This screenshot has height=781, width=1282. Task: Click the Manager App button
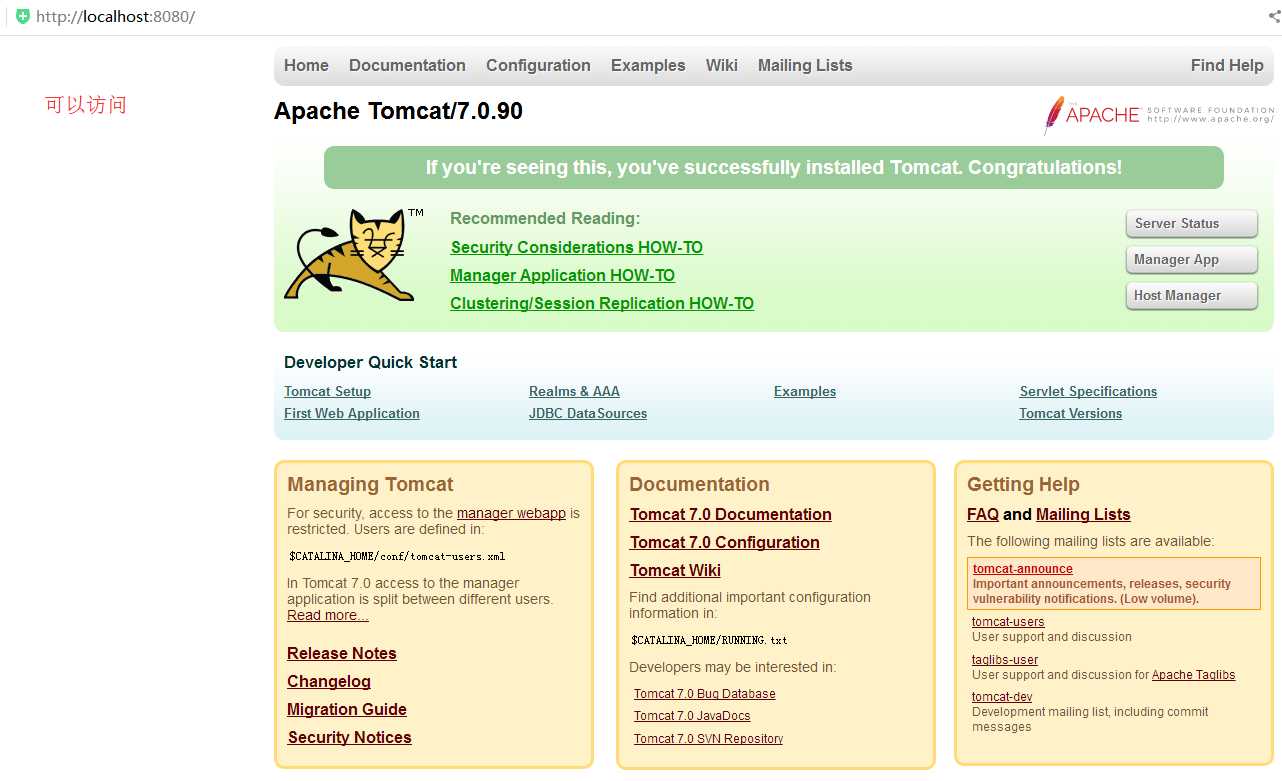[1192, 260]
